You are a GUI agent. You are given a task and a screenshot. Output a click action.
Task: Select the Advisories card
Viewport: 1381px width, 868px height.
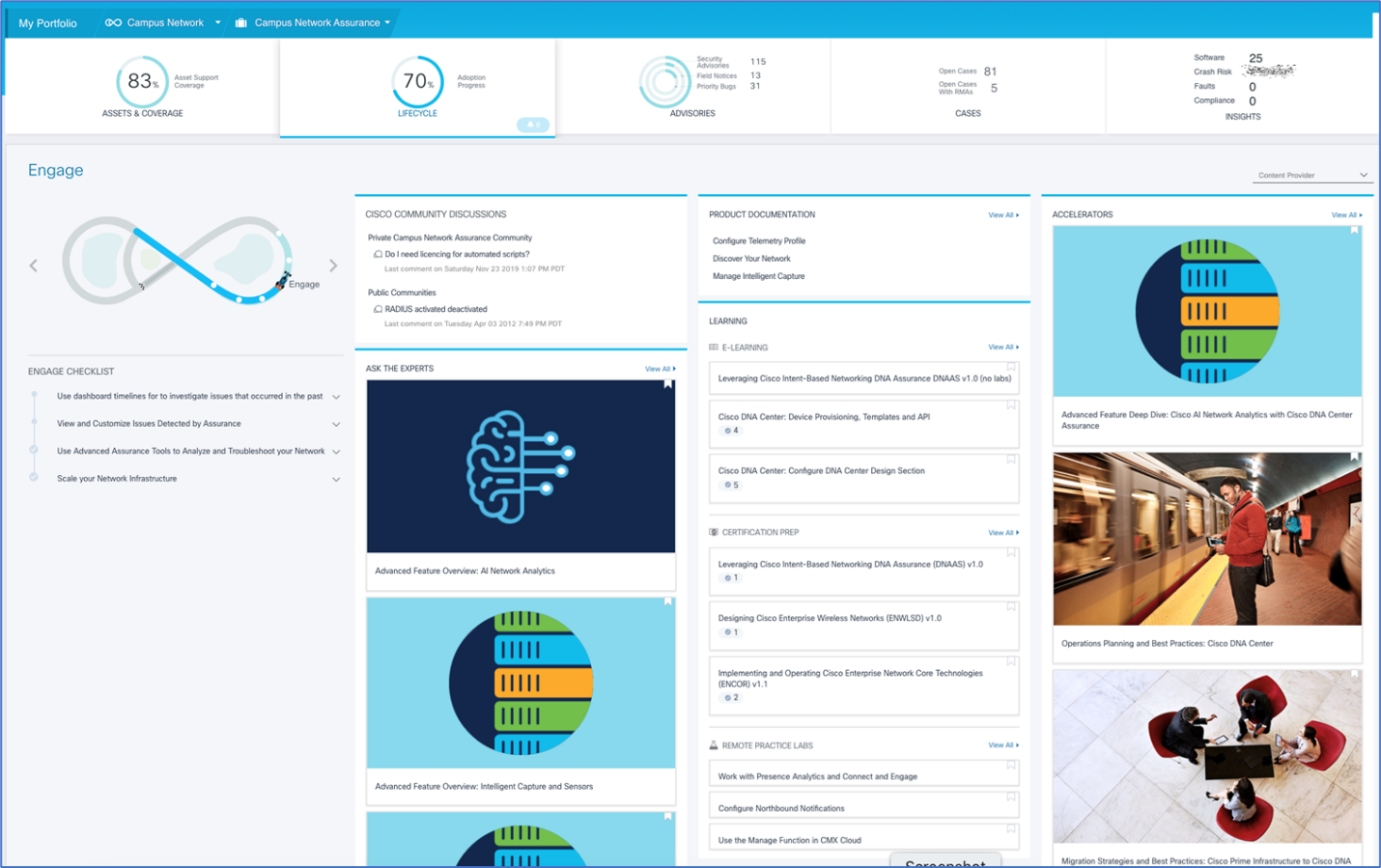coord(692,86)
